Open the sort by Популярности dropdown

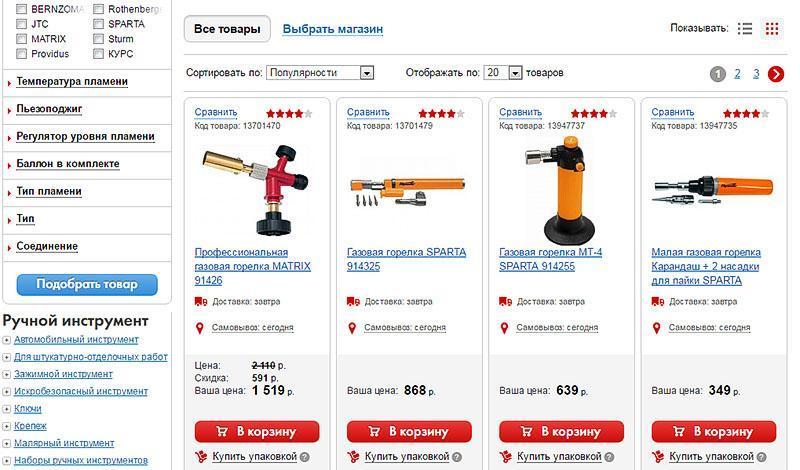pos(320,73)
